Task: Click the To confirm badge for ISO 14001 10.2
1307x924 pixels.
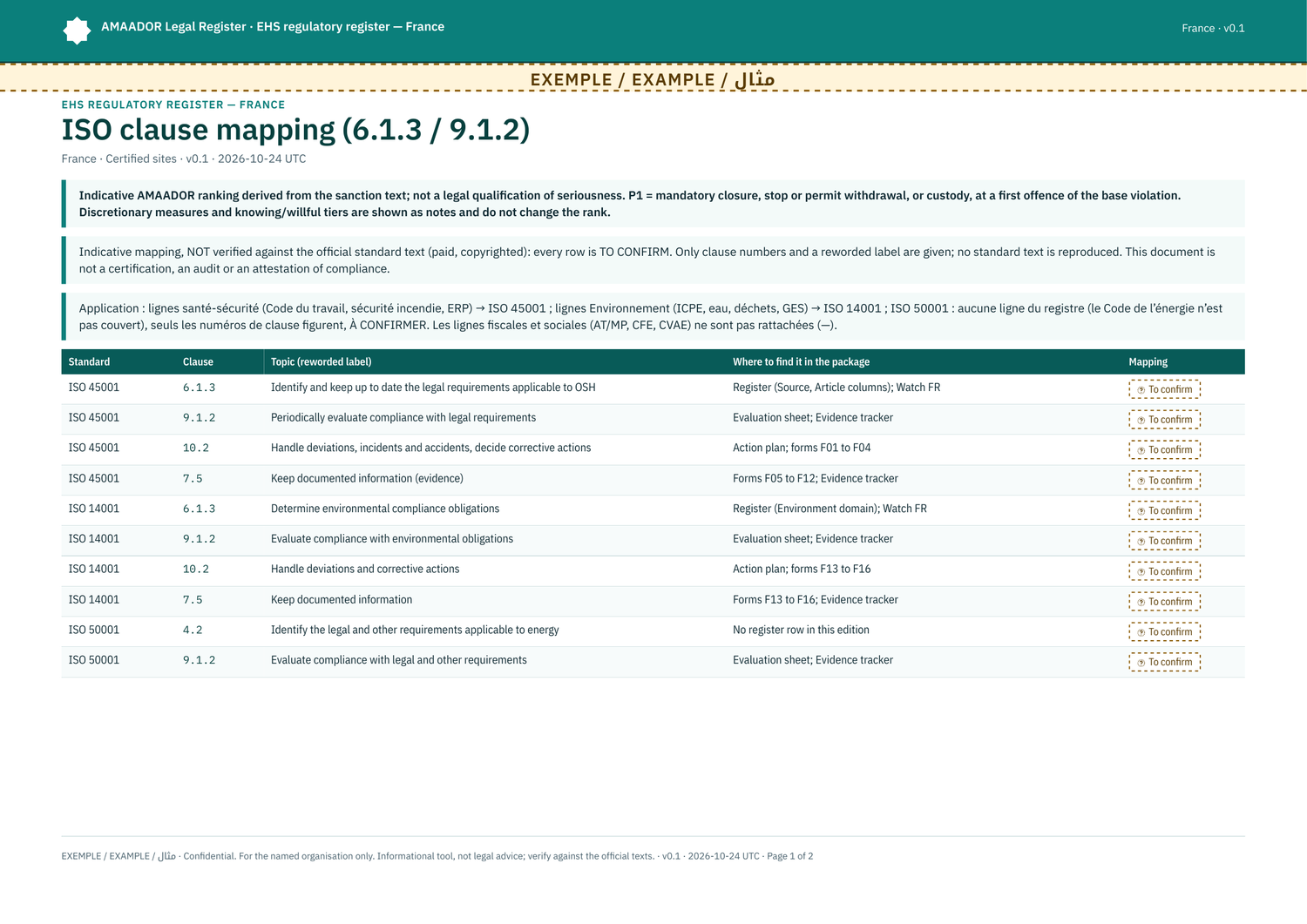Action: pos(1164,571)
